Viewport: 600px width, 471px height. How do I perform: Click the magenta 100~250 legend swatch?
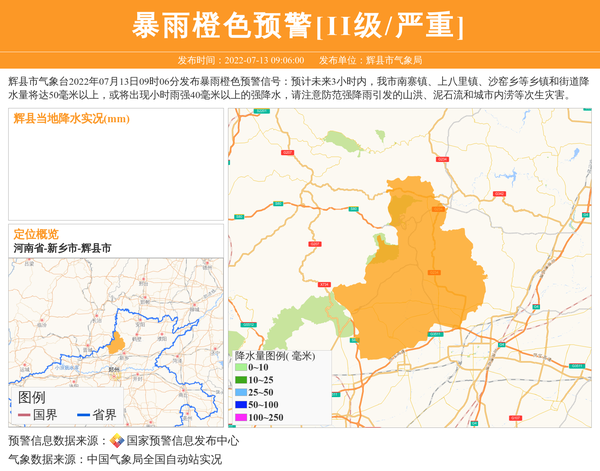click(x=240, y=417)
